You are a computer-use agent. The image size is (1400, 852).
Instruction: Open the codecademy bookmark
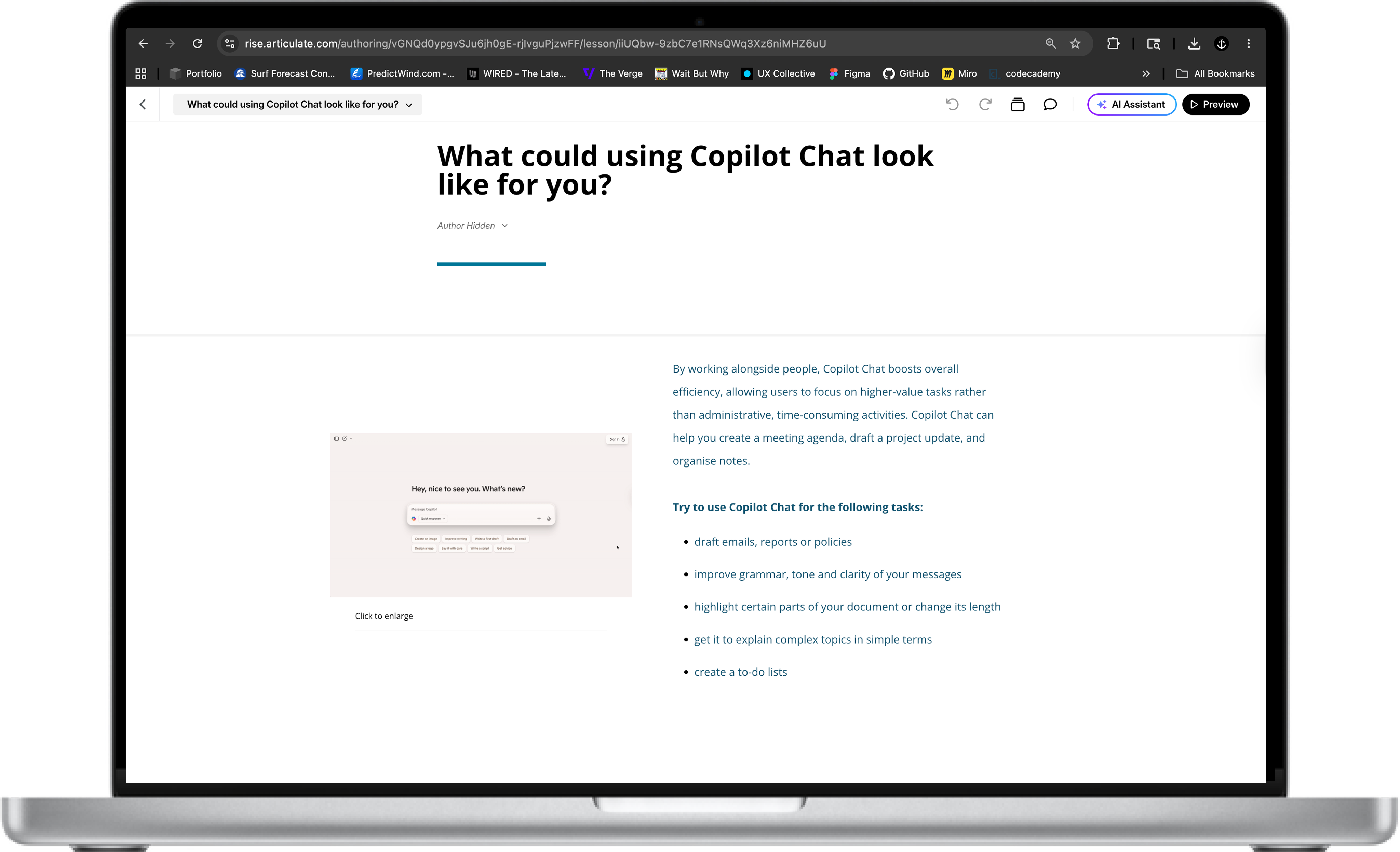[x=1024, y=74]
